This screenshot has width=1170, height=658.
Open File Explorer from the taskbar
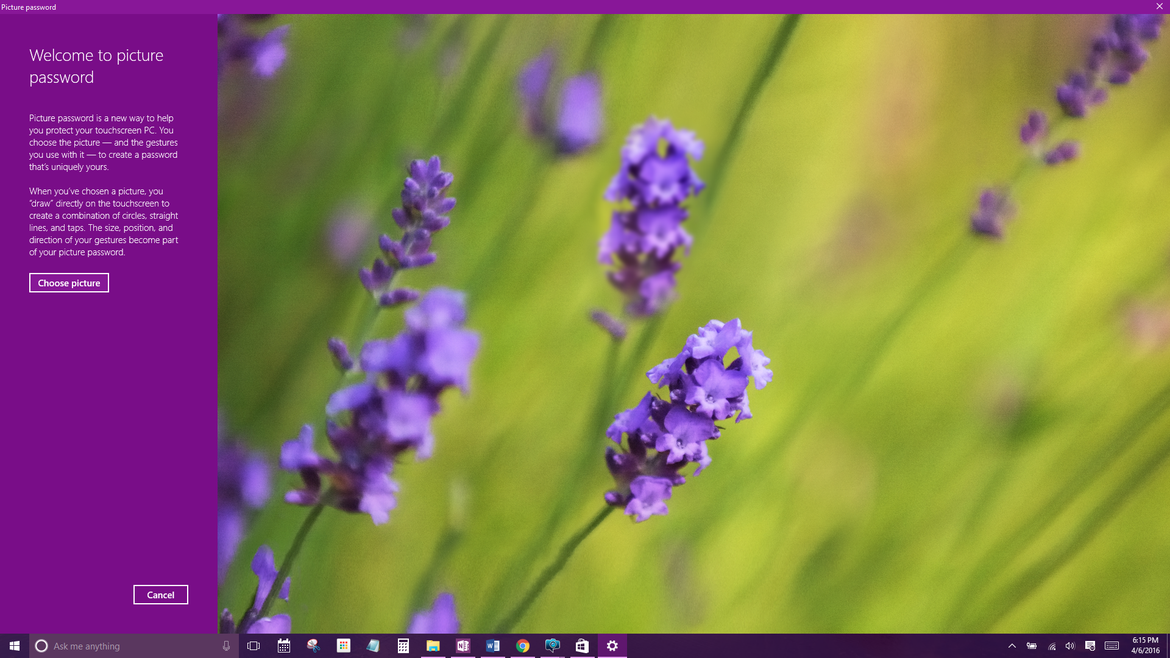[x=432, y=646]
